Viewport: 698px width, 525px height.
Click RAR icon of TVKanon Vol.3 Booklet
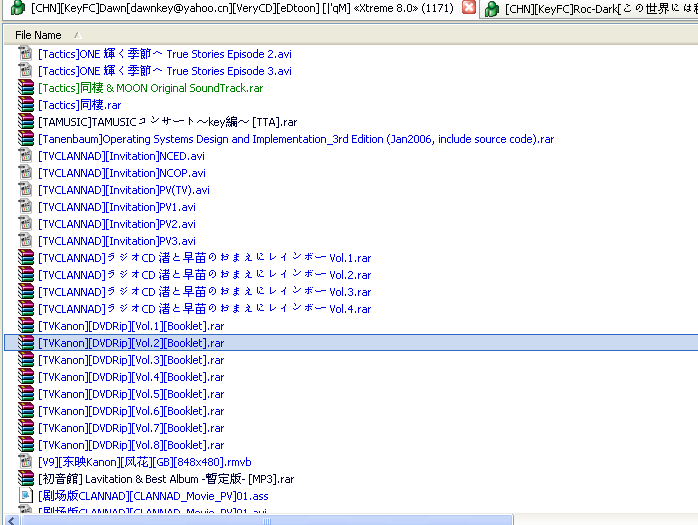26,360
